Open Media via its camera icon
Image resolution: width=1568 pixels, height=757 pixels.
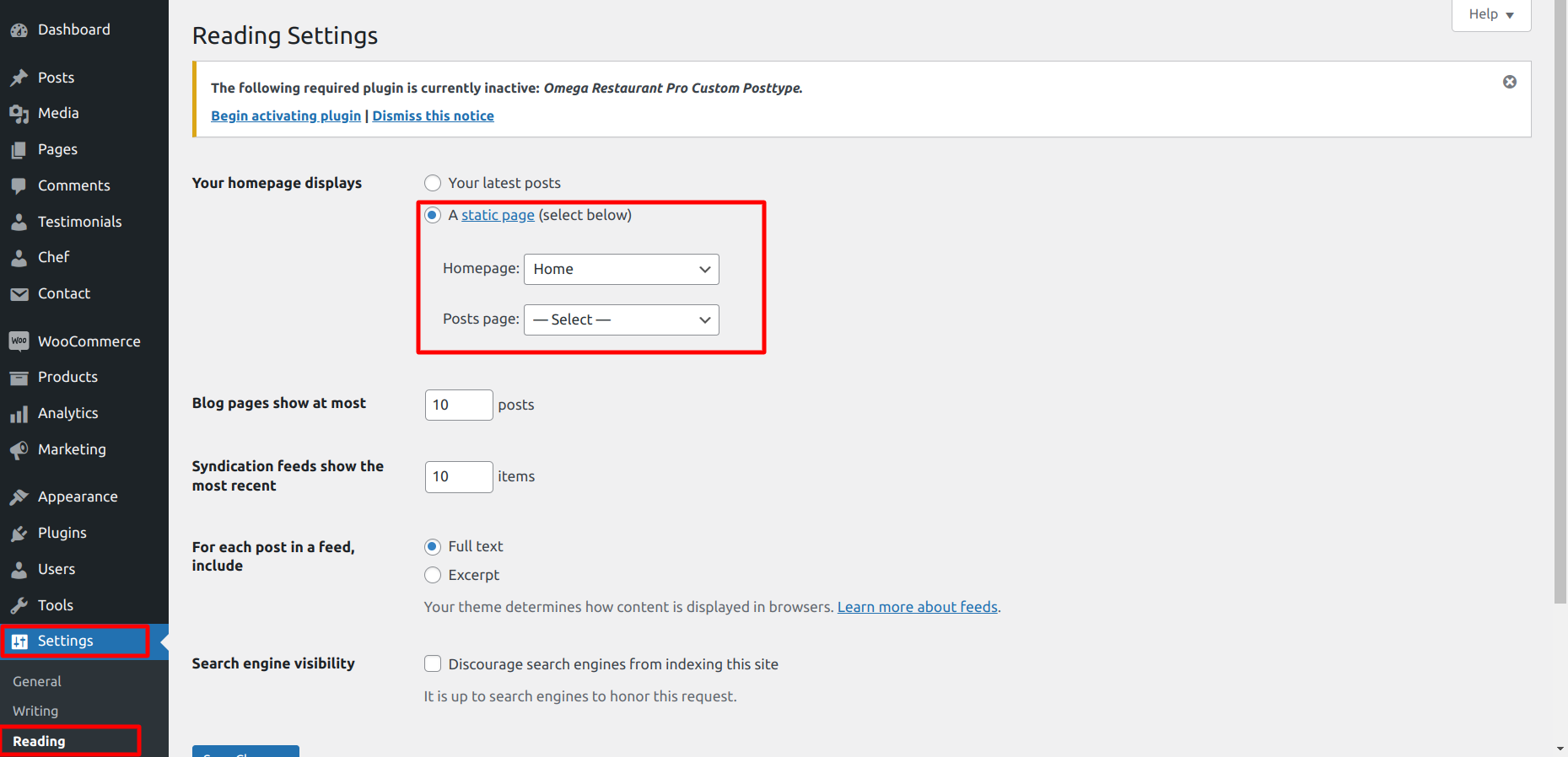pos(19,114)
